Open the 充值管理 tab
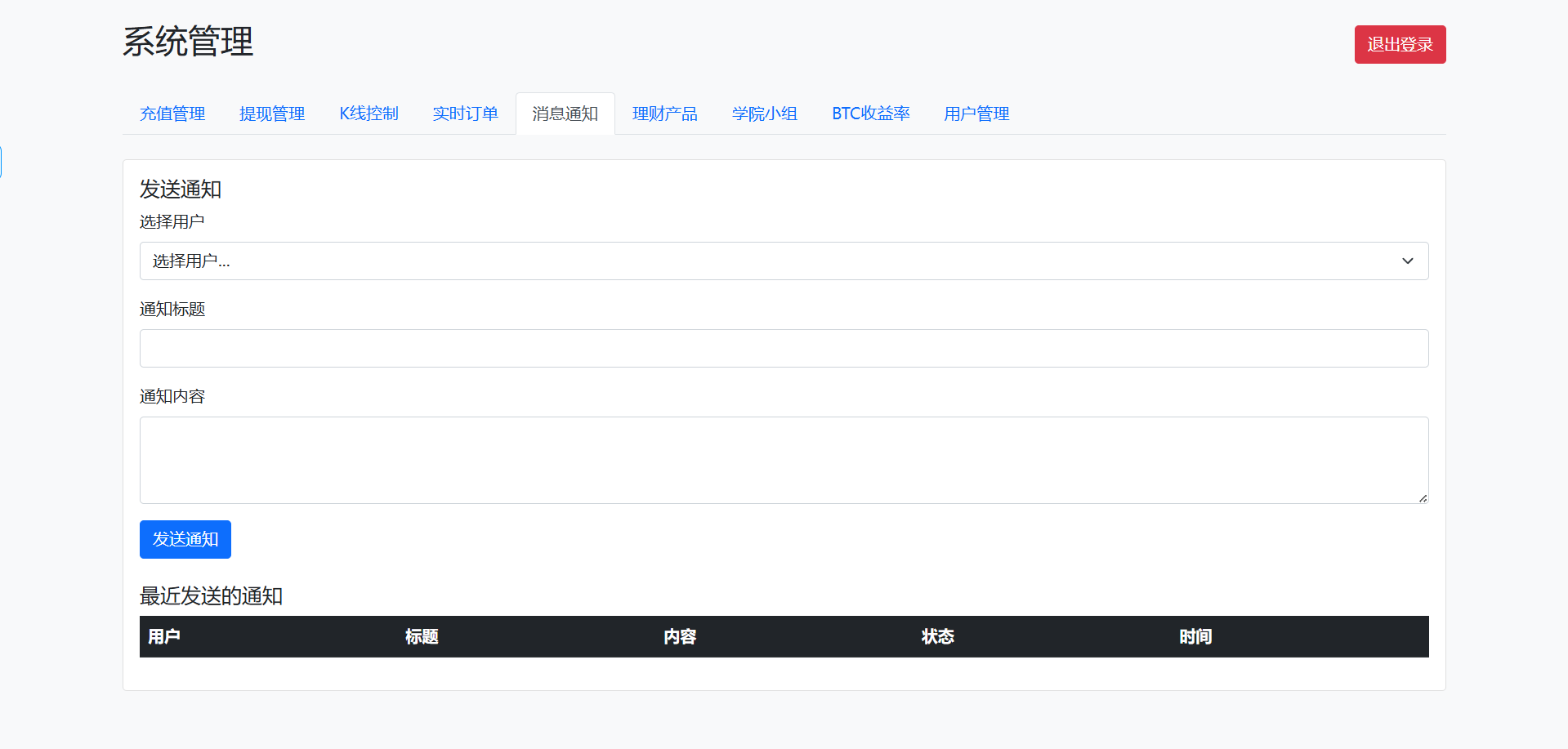The image size is (1568, 749). (x=172, y=114)
